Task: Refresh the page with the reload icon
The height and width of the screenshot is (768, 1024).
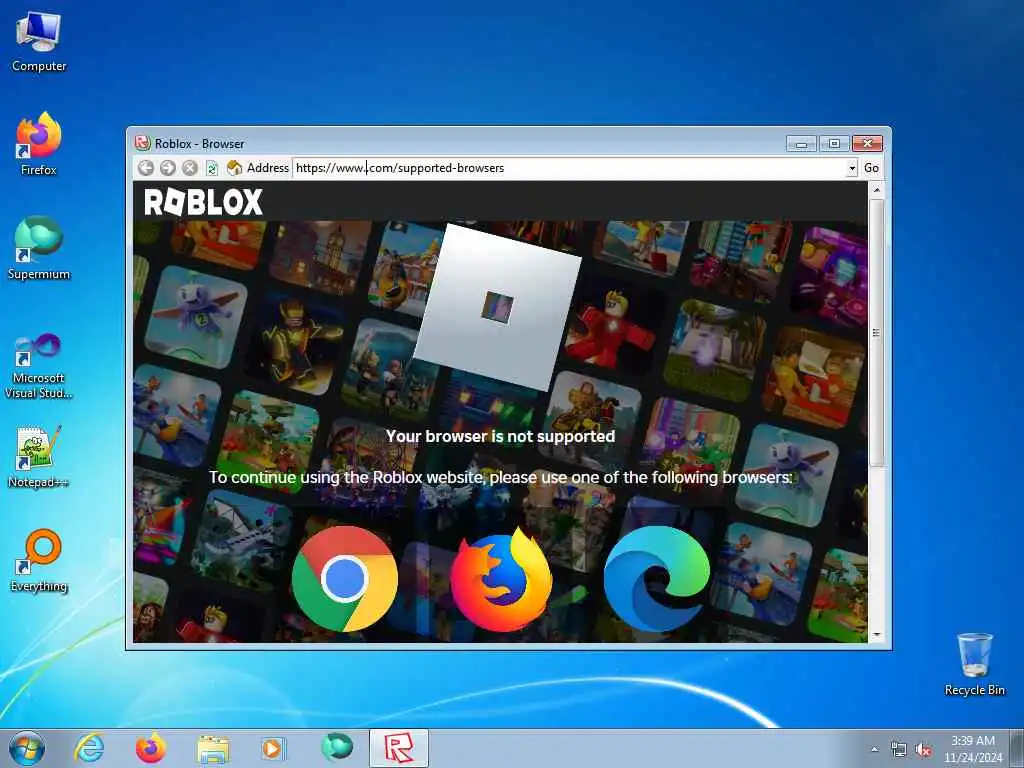Action: click(212, 168)
